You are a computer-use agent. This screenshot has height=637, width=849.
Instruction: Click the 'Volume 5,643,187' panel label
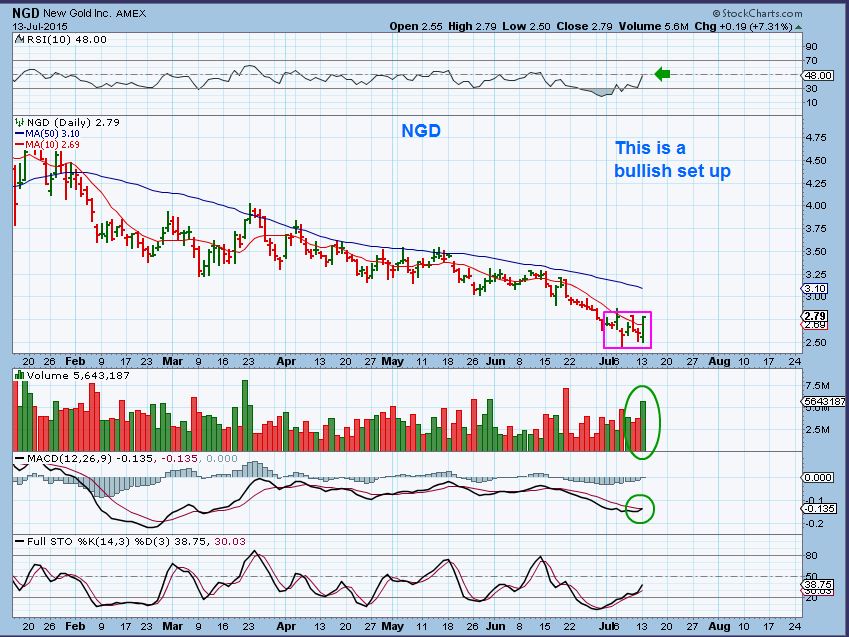pyautogui.click(x=78, y=375)
